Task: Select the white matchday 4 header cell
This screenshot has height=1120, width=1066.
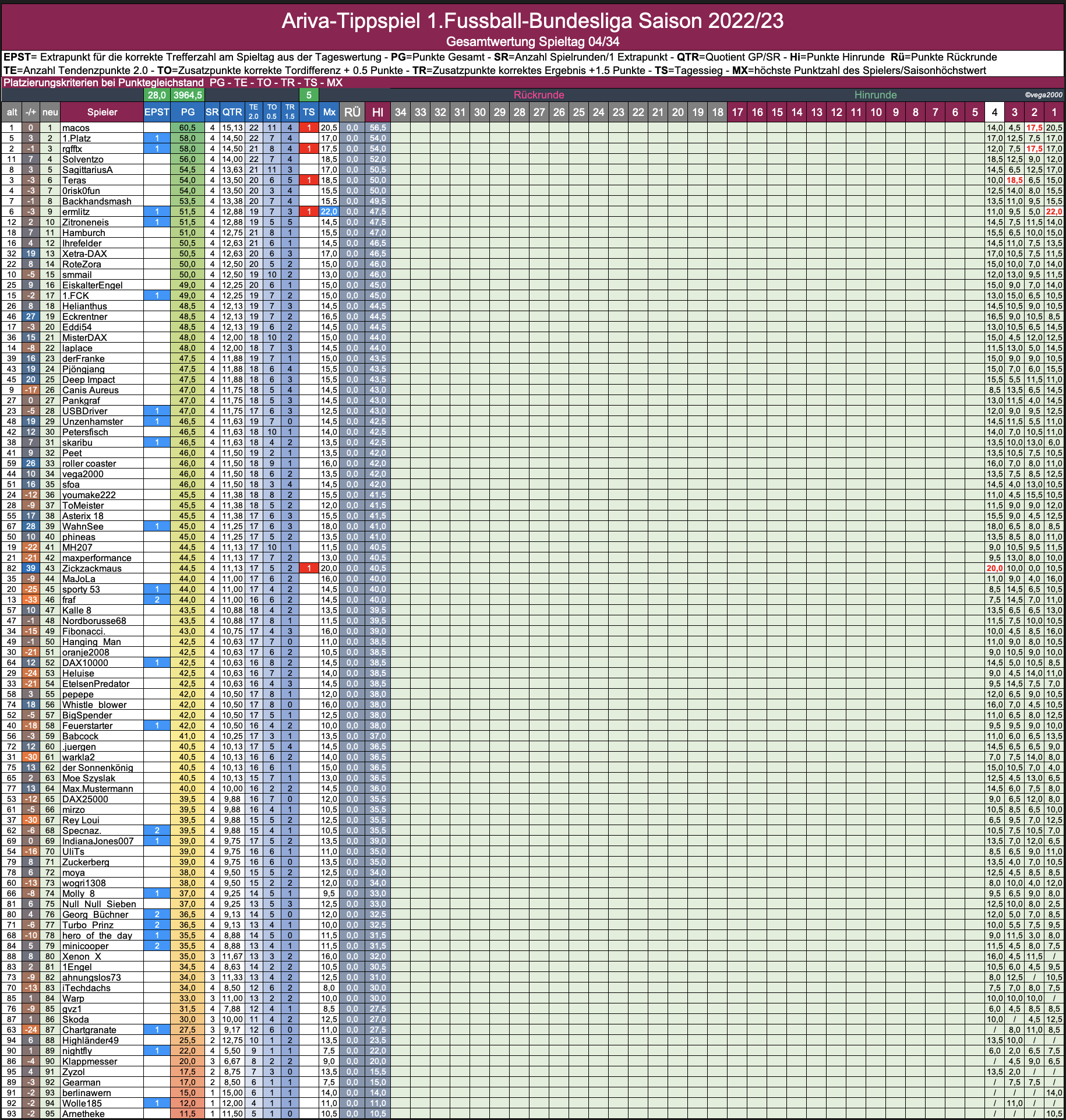Action: pos(994,112)
